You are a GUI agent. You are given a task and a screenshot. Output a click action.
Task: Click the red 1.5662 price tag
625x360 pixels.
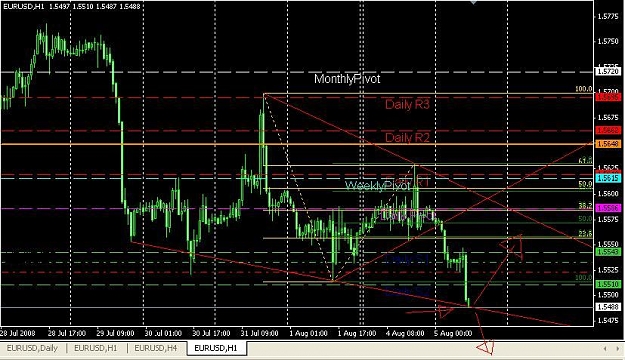pyautogui.click(x=608, y=130)
